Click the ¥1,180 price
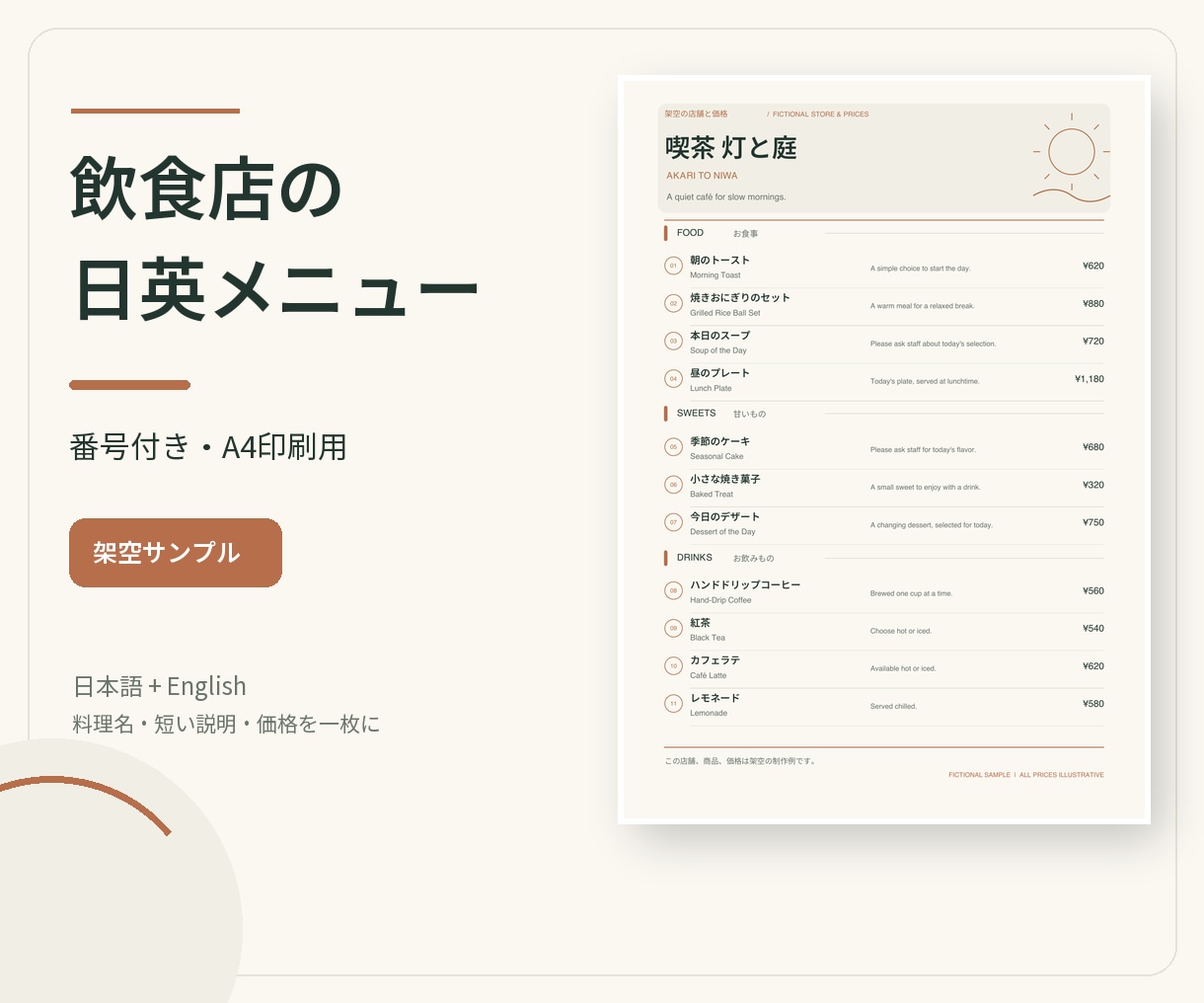The width and height of the screenshot is (1204, 1003). tap(1090, 379)
